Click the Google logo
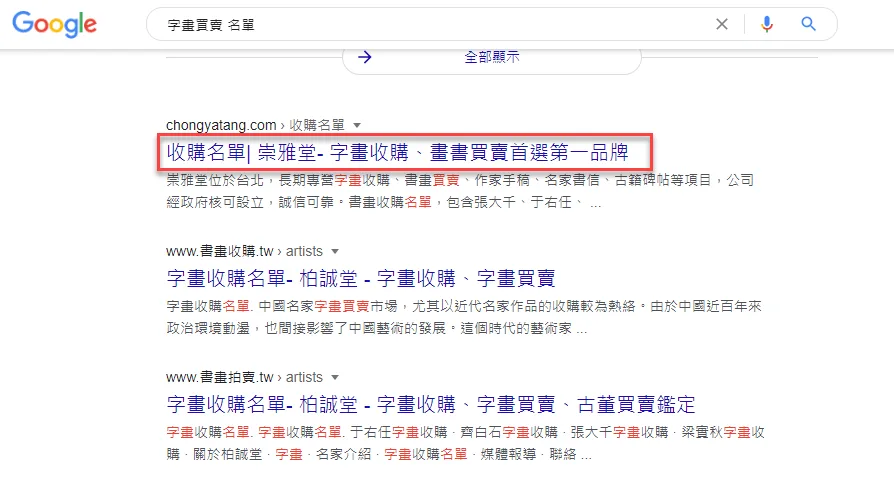Viewport: 894px width, 485px height. [55, 24]
